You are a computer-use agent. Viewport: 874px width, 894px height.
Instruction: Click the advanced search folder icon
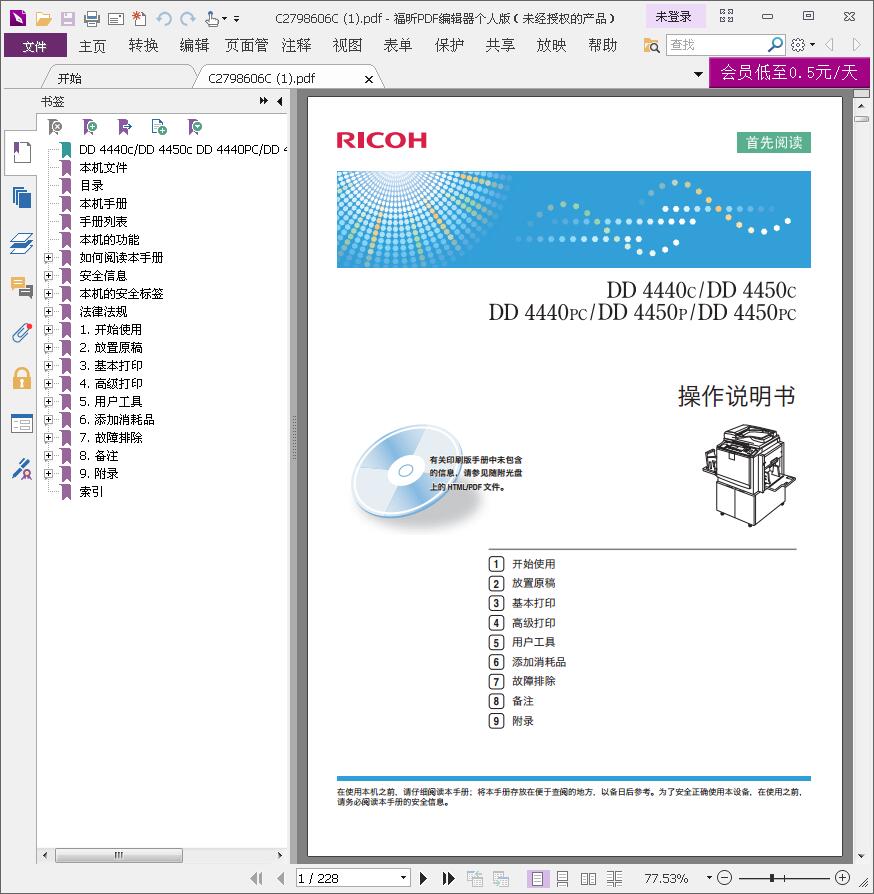651,44
